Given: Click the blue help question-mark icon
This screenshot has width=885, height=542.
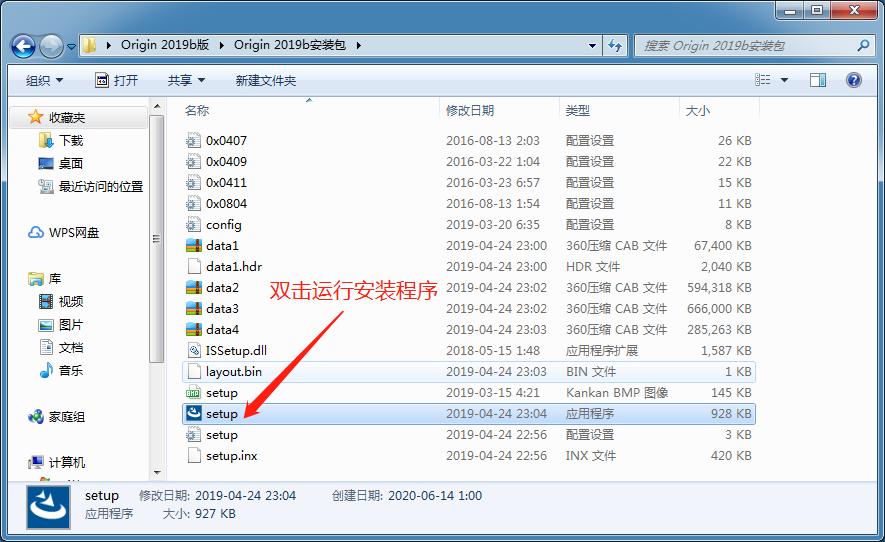Looking at the screenshot, I should tap(853, 80).
